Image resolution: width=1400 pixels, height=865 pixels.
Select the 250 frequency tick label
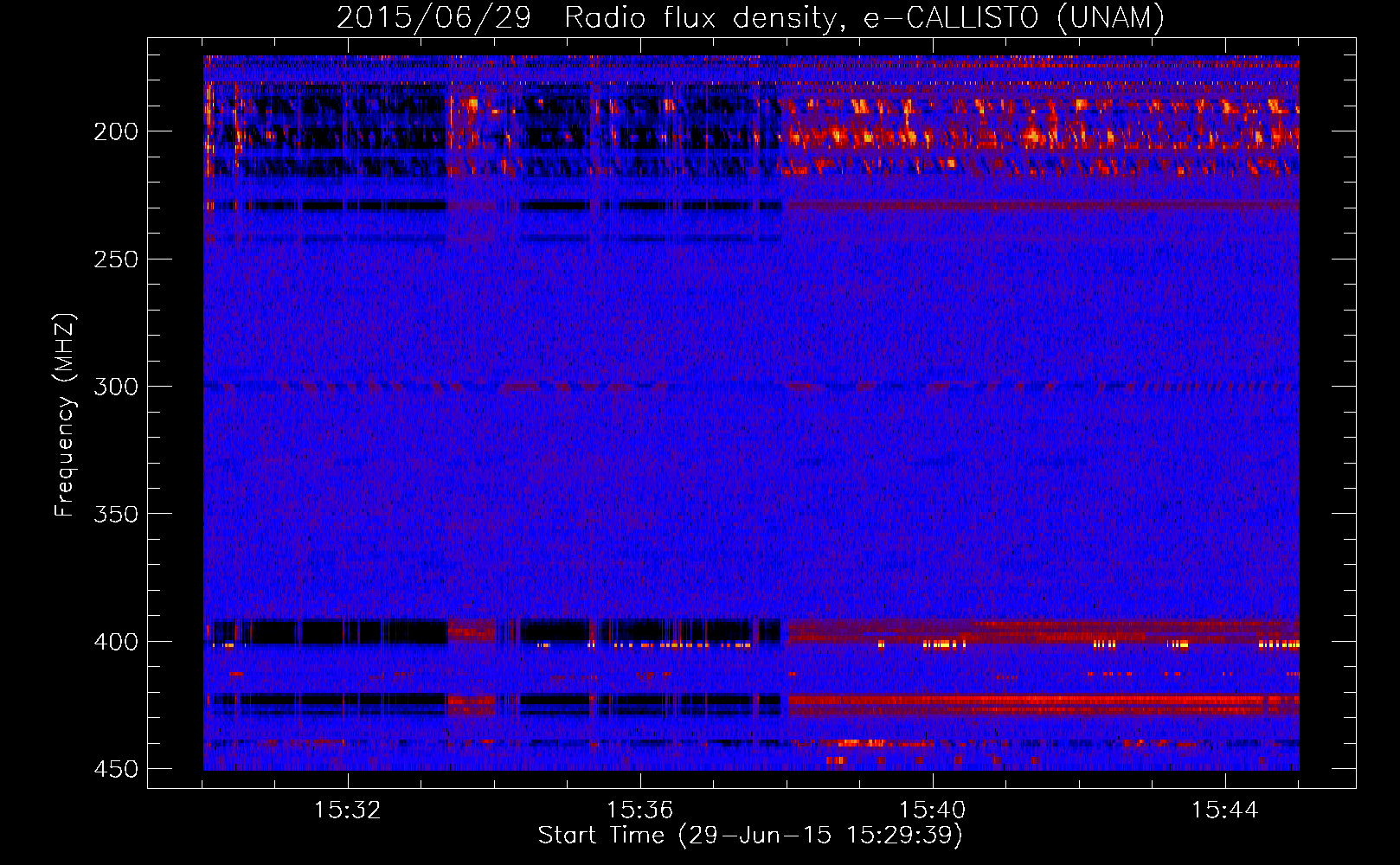(x=116, y=259)
